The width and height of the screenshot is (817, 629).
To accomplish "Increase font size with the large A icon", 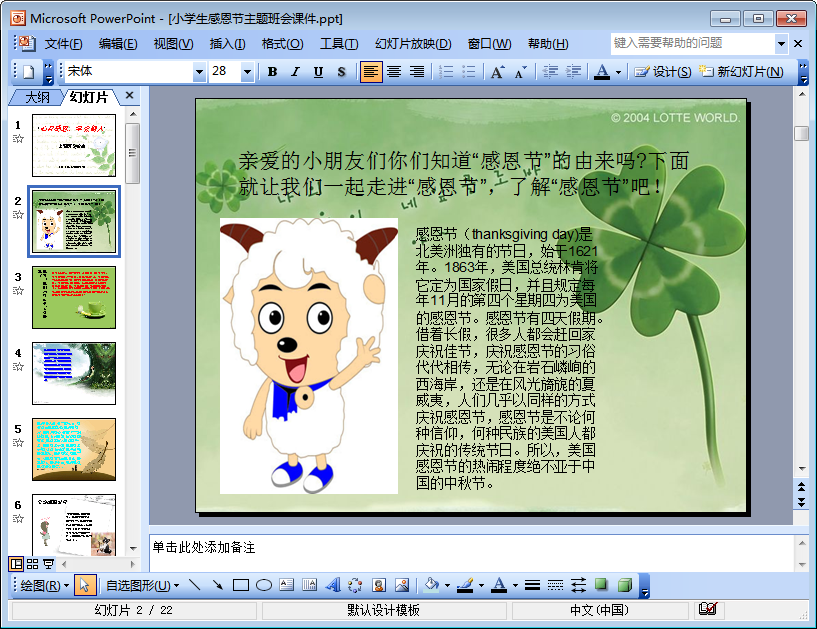I will coord(497,72).
